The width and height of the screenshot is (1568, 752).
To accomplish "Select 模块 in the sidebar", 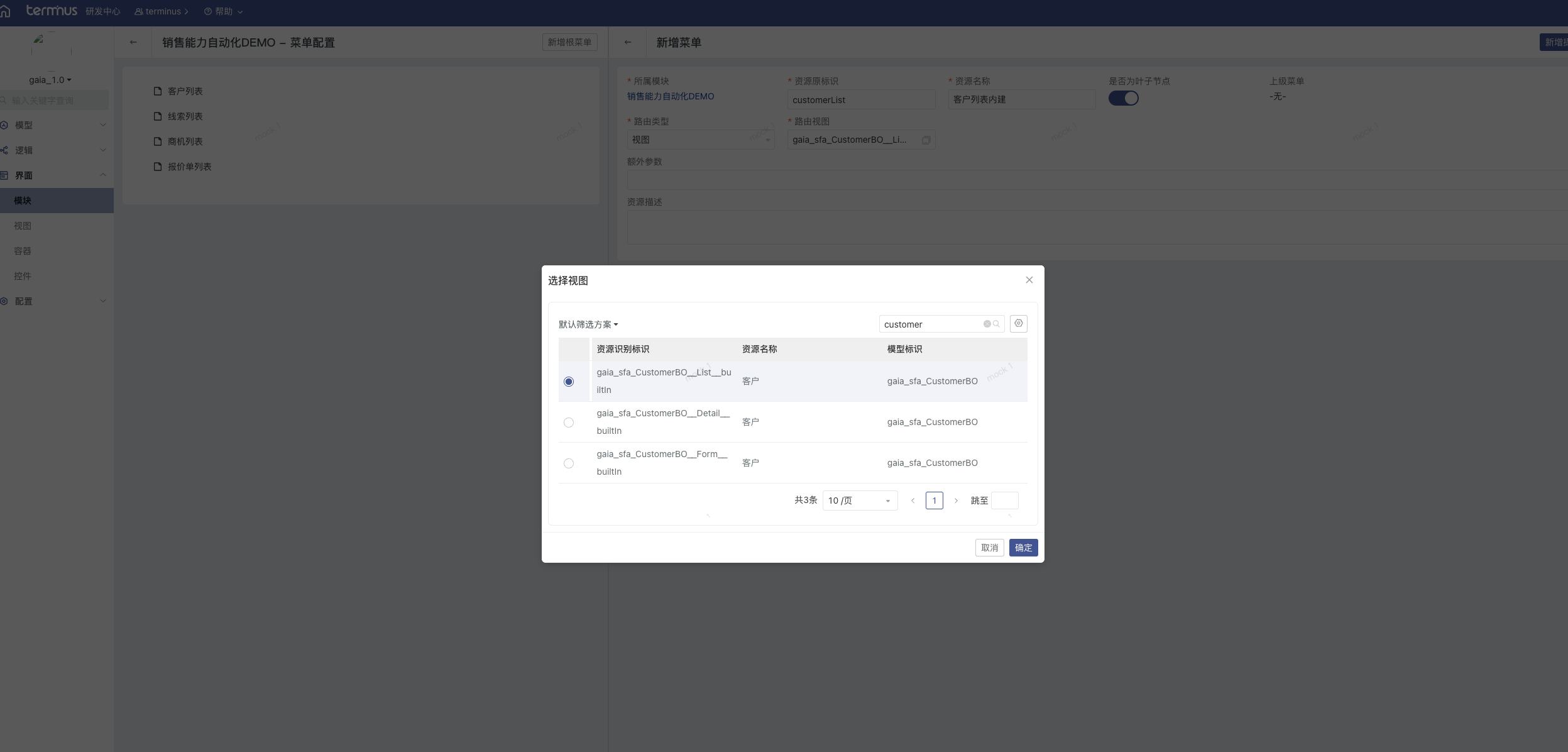I will point(57,201).
